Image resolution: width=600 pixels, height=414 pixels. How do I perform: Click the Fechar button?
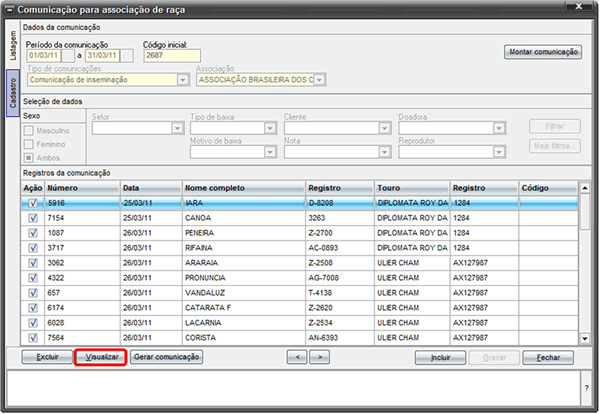coord(548,358)
